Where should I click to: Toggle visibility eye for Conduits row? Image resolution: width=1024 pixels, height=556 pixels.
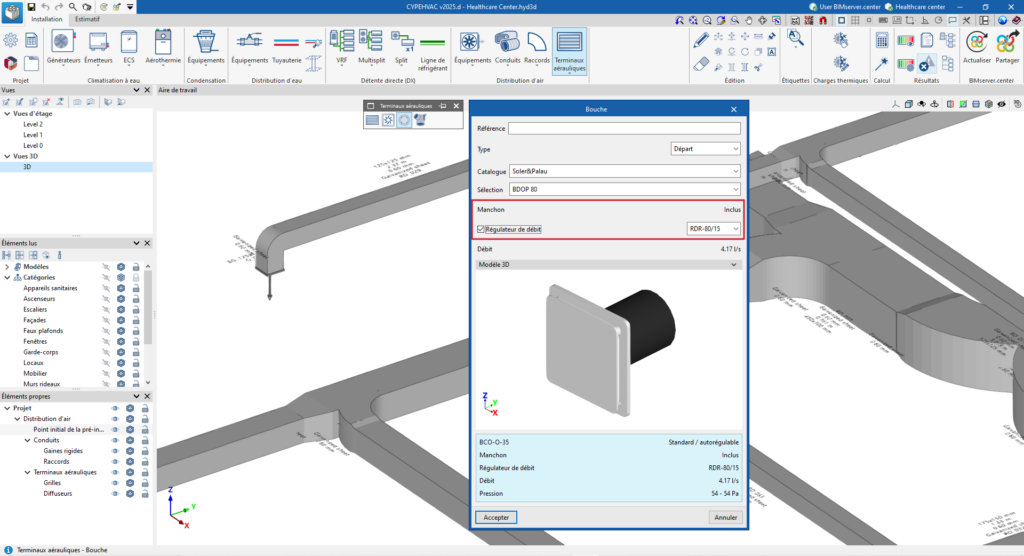click(x=115, y=440)
